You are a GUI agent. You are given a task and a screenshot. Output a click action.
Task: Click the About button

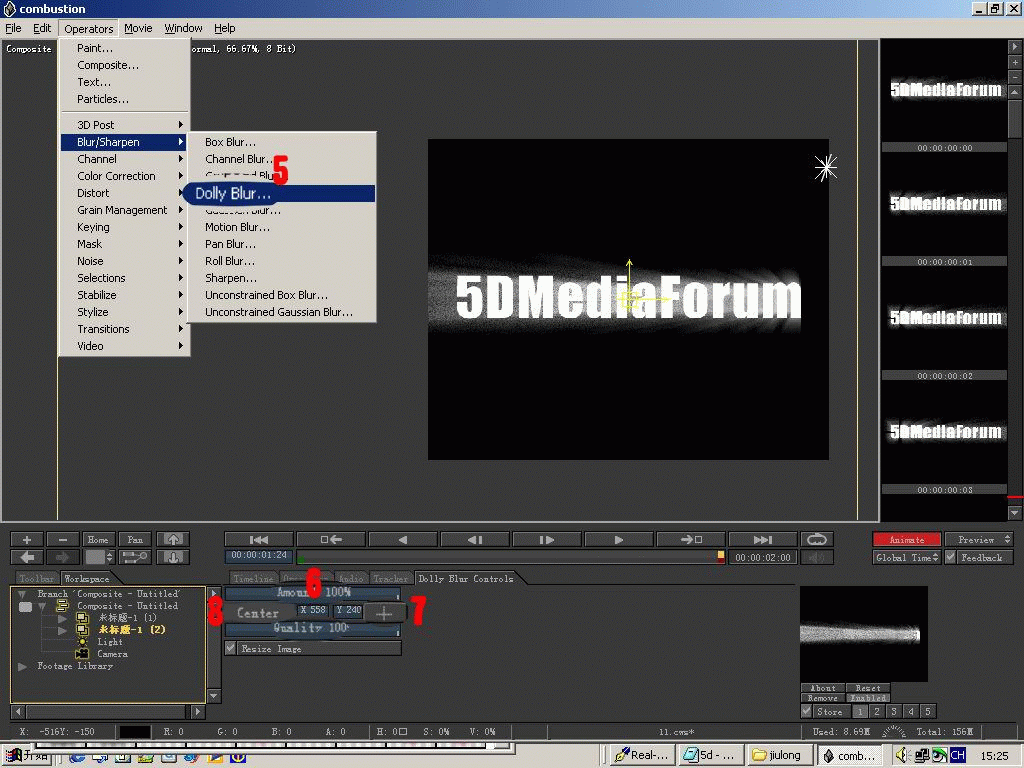[x=823, y=688]
